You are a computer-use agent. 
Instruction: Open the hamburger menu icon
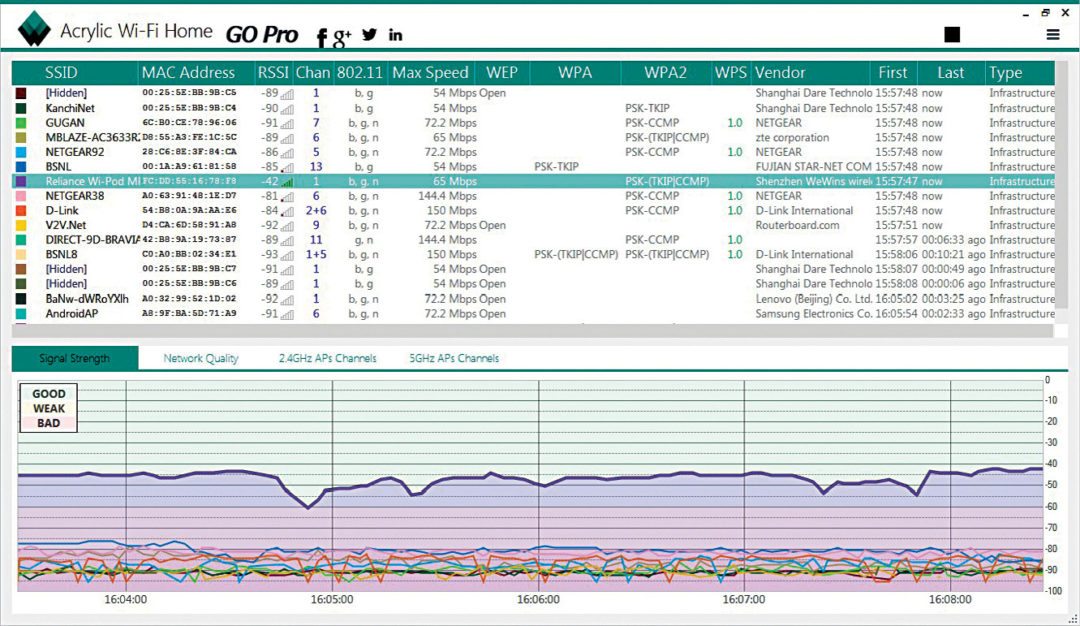[x=1053, y=35]
